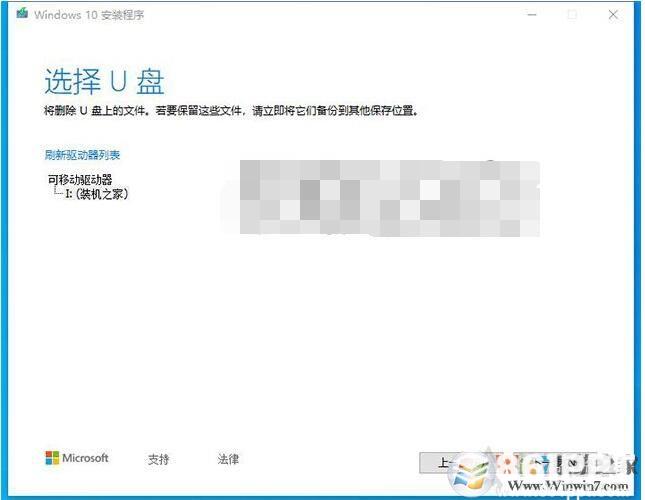Click the 选择 U 盘 heading
645x500 pixels.
tap(104, 81)
